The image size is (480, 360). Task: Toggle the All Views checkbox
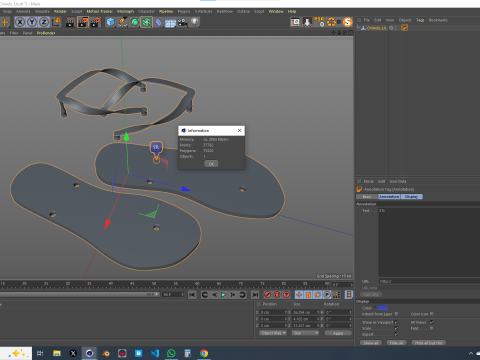(x=432, y=322)
